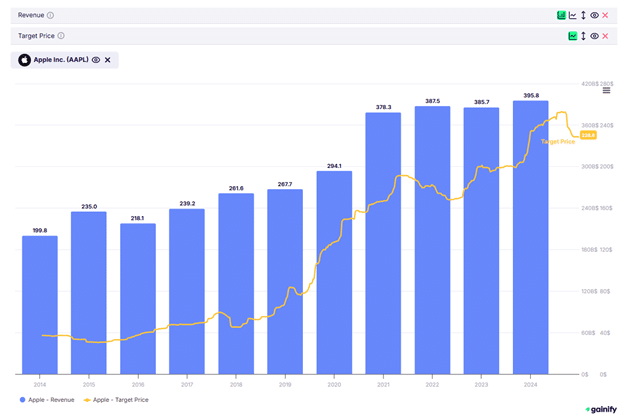Click the 2024 x-axis label
This screenshot has height=415, width=624.
530,384
